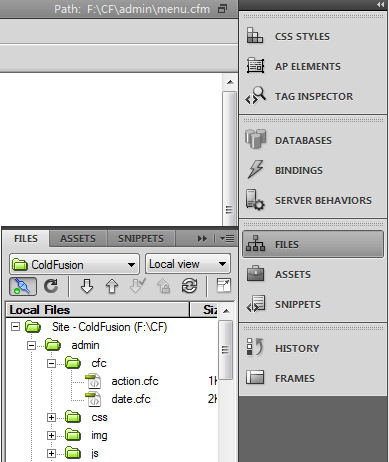Expand the img folder
The image size is (389, 462).
[x=51, y=435]
